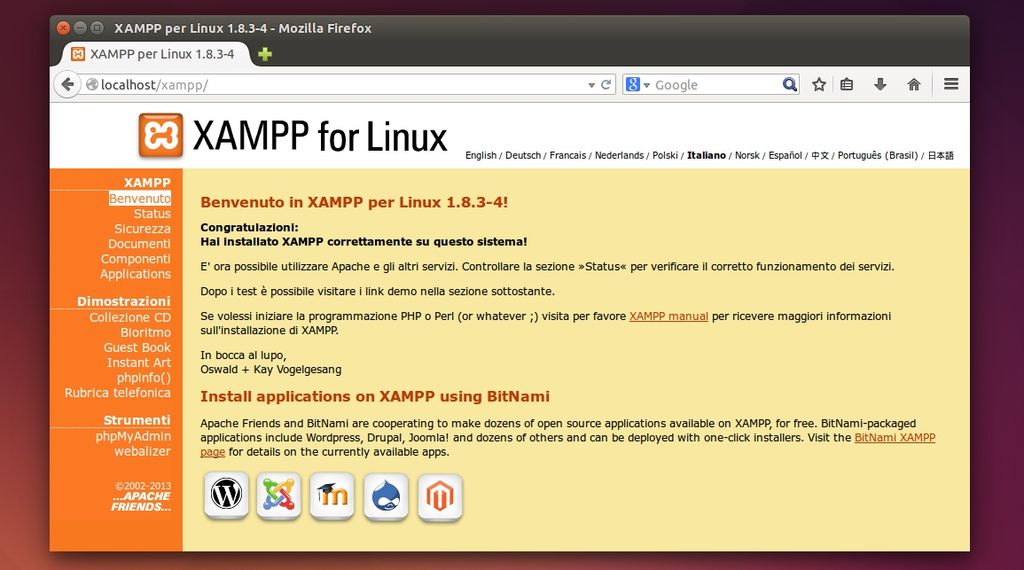This screenshot has width=1024, height=570.
Task: Reload the page from address bar
Action: [606, 85]
